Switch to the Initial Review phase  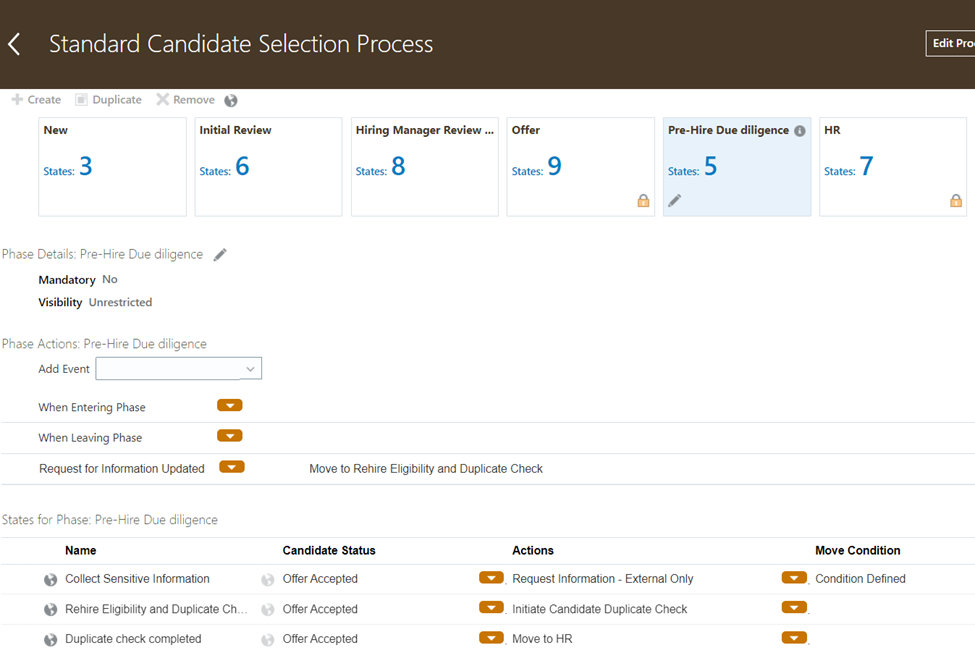click(x=268, y=166)
